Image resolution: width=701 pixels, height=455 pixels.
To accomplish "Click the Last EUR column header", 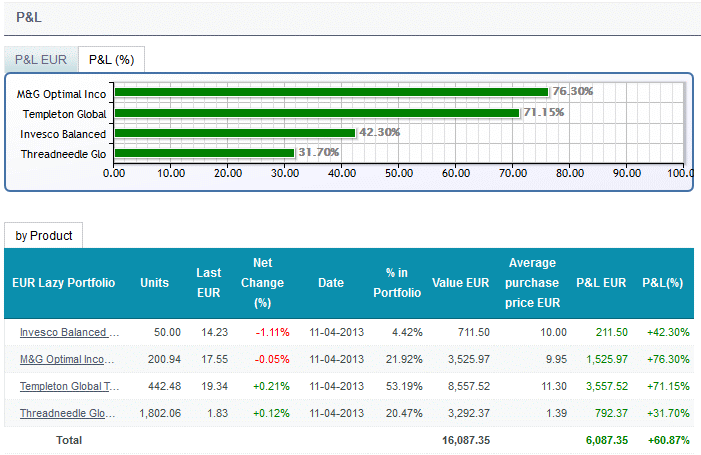I will (x=209, y=282).
